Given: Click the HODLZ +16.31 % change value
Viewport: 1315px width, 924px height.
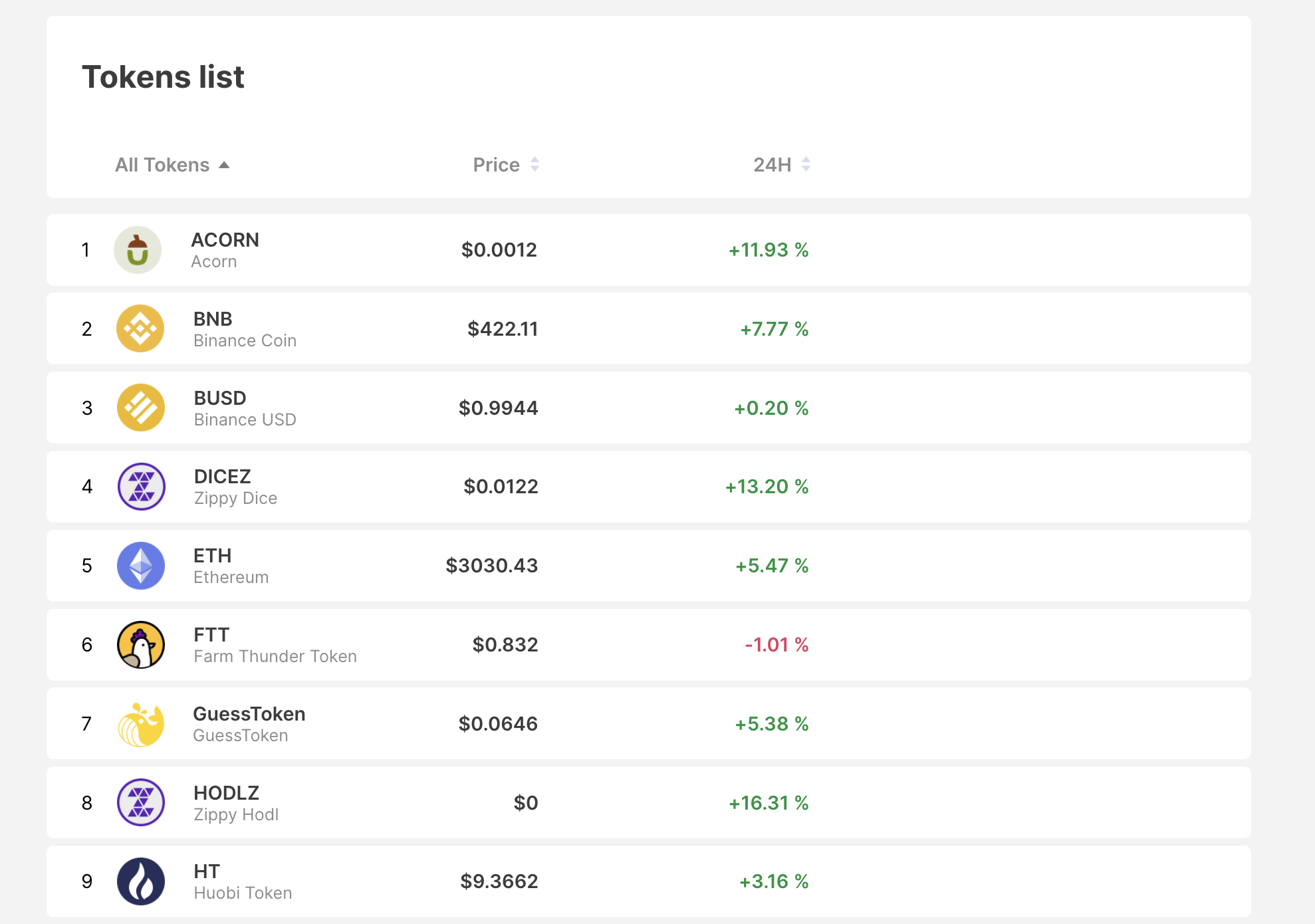Looking at the screenshot, I should (769, 803).
